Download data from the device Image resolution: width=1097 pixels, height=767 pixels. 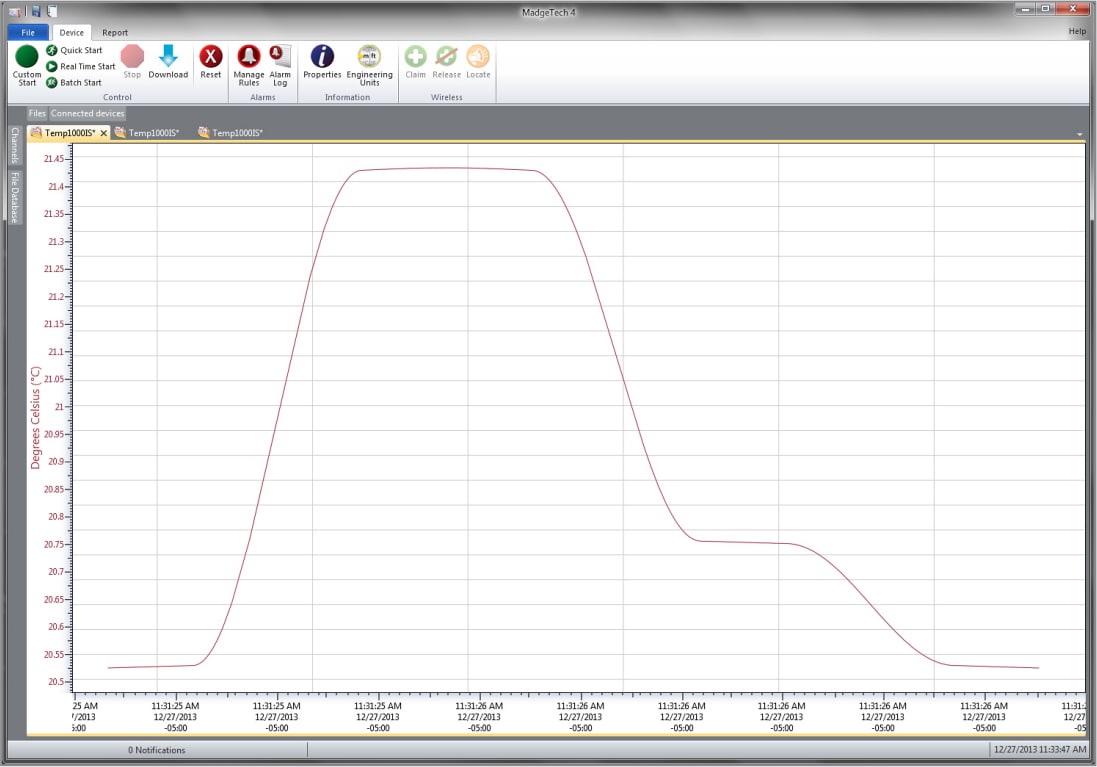pyautogui.click(x=168, y=62)
